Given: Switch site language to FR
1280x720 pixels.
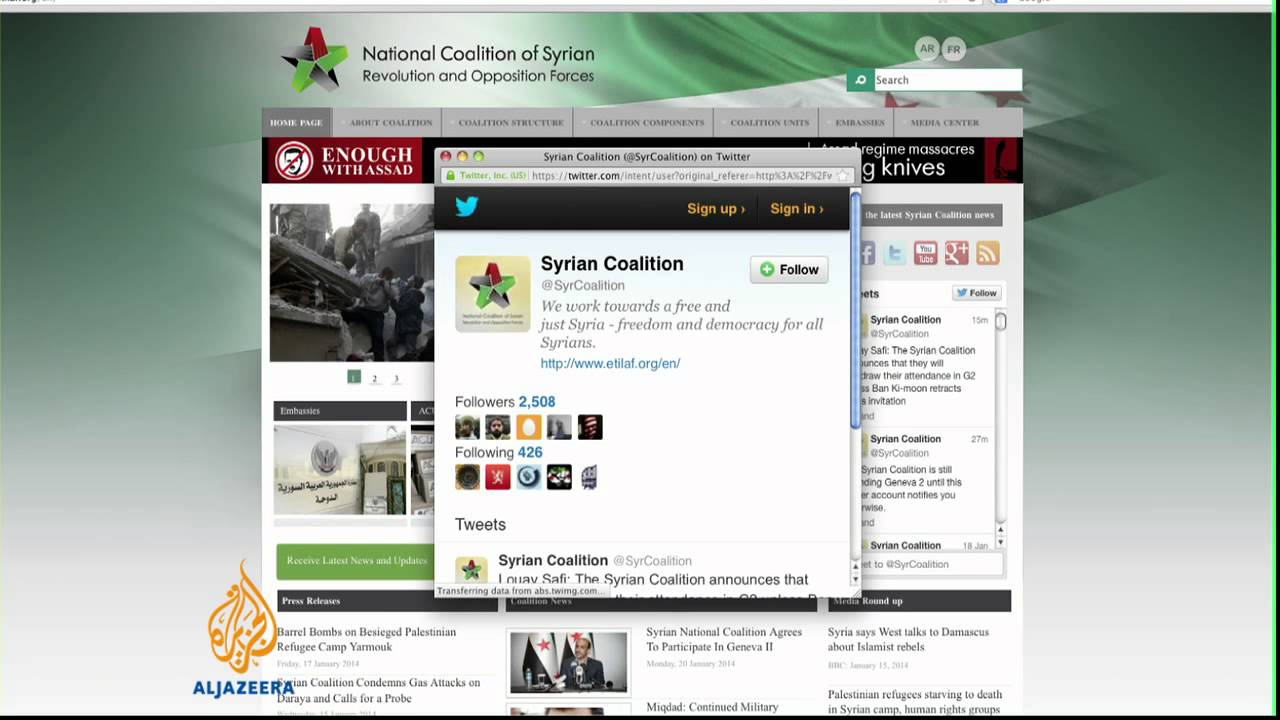Looking at the screenshot, I should click(953, 49).
